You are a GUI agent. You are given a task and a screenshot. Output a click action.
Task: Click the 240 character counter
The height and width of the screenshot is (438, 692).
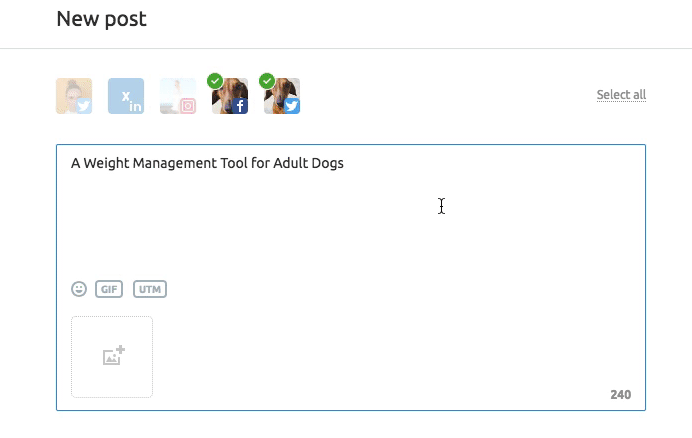pos(621,395)
